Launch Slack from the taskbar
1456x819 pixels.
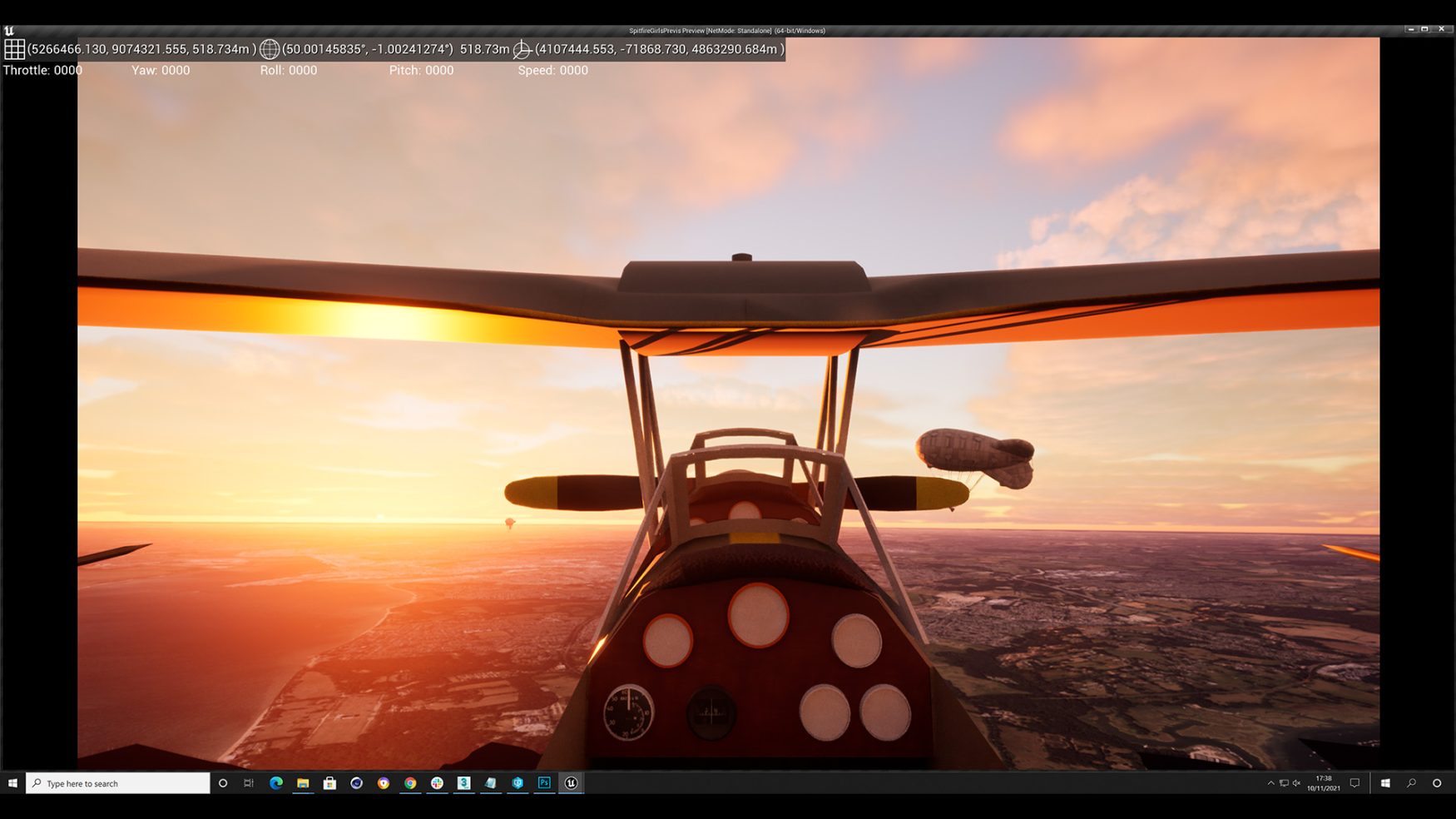437,783
